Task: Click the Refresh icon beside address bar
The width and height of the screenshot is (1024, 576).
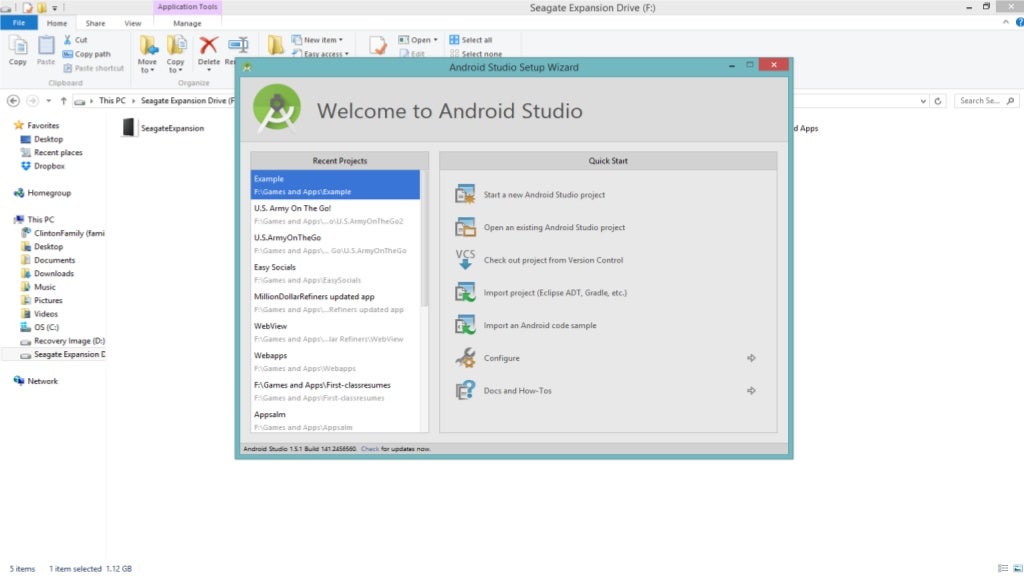Action: [x=938, y=101]
